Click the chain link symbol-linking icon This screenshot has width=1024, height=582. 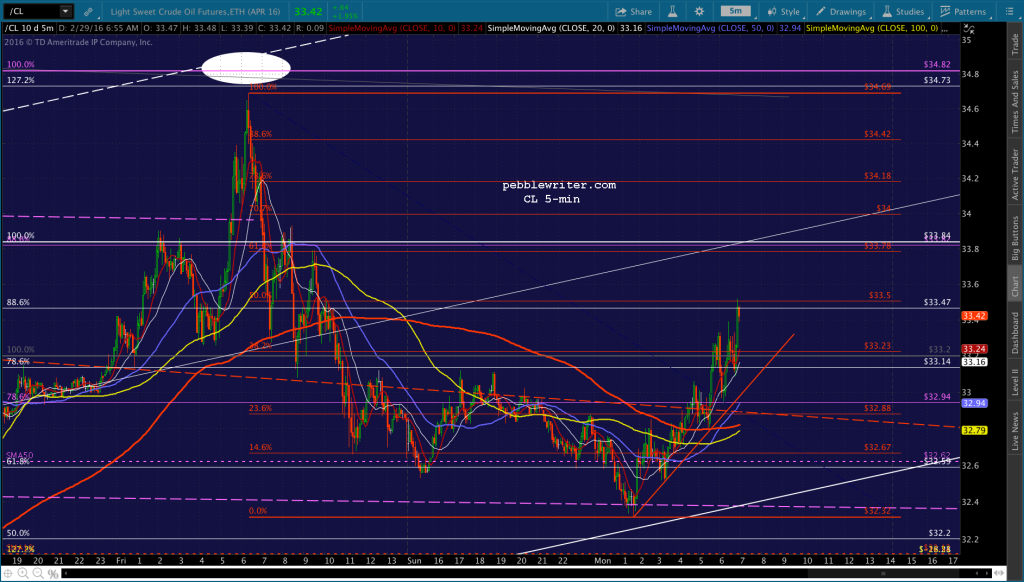coord(88,12)
